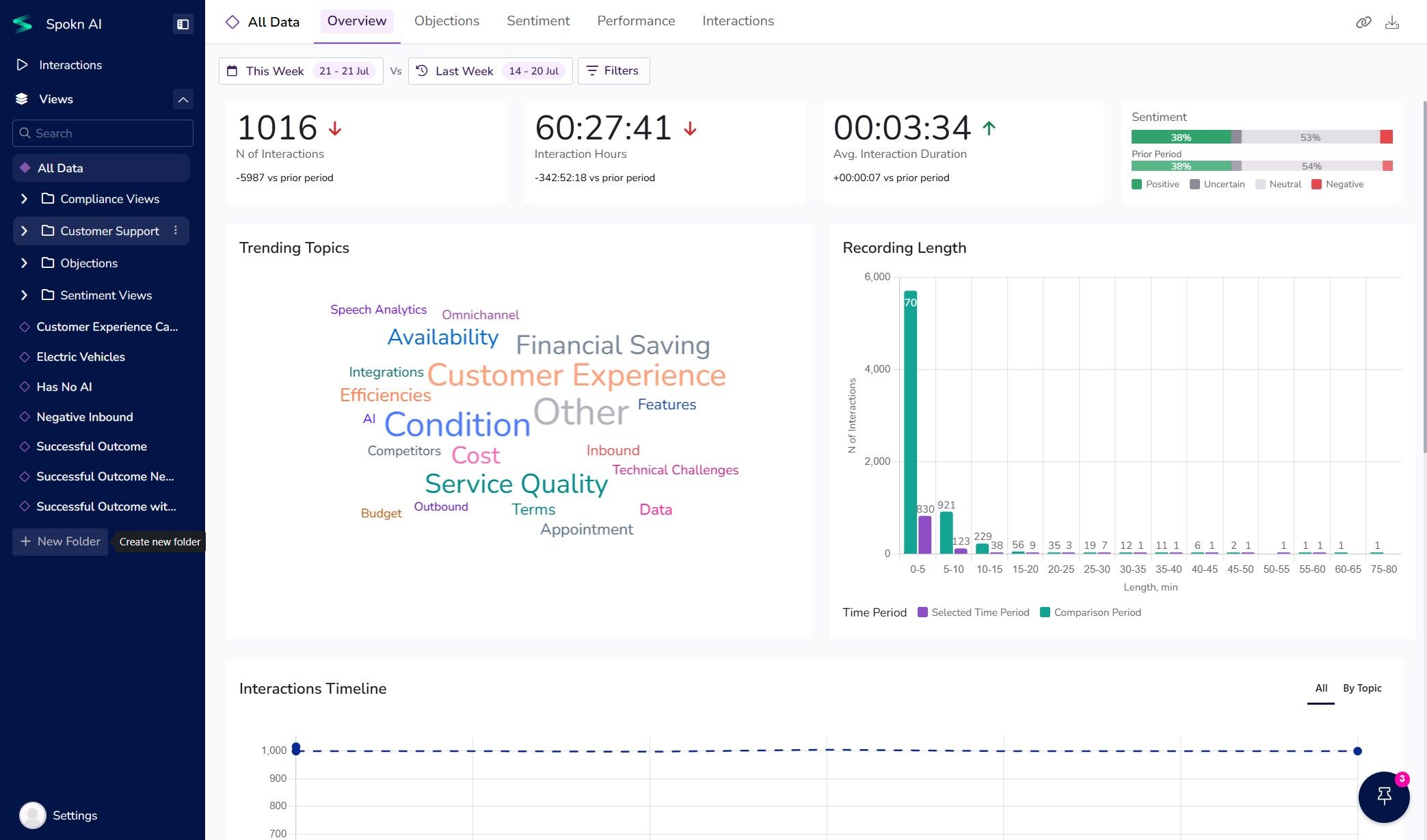Open the Interactions sidebar item
This screenshot has width=1427, height=840.
(x=70, y=65)
